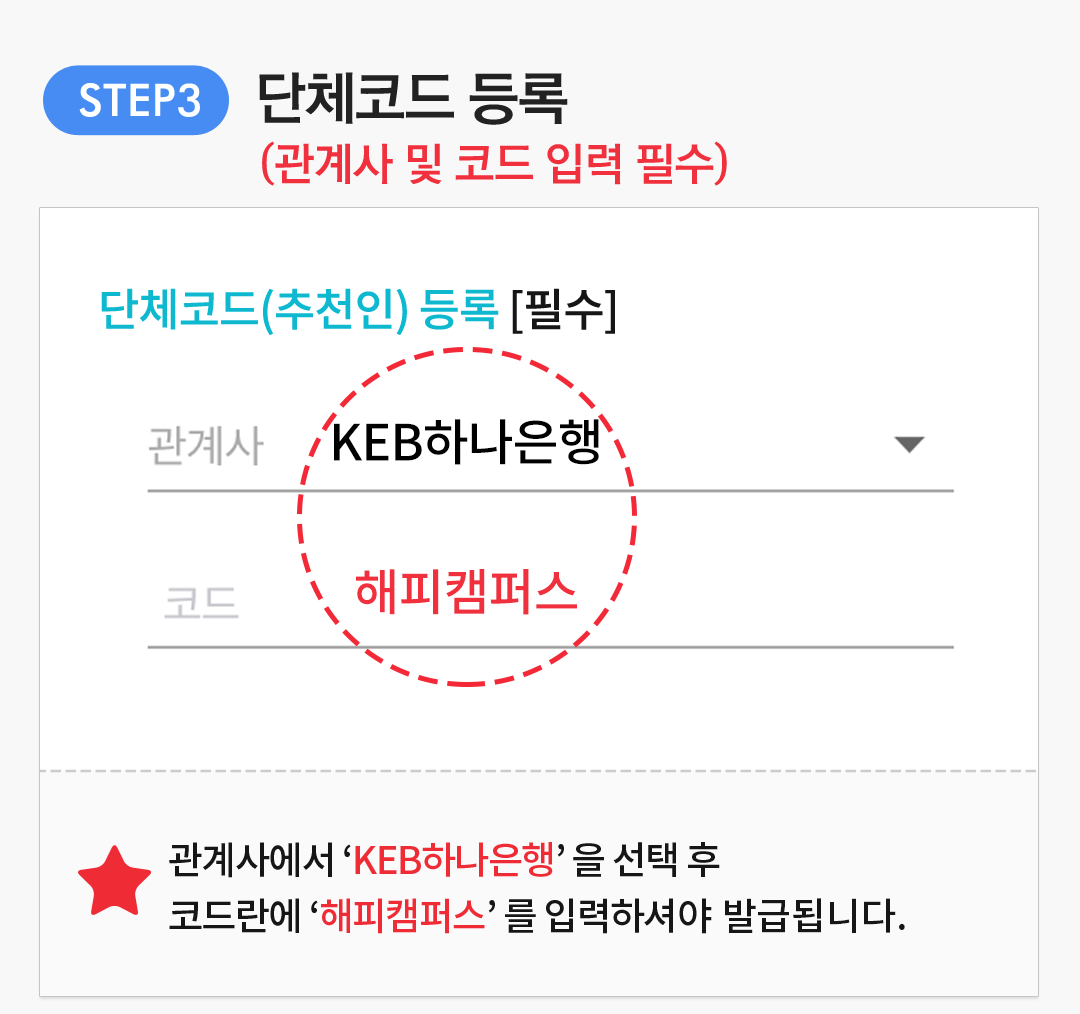Click red KEB하나은행 text in the notice
The width and height of the screenshot is (1080, 1014).
(454, 860)
